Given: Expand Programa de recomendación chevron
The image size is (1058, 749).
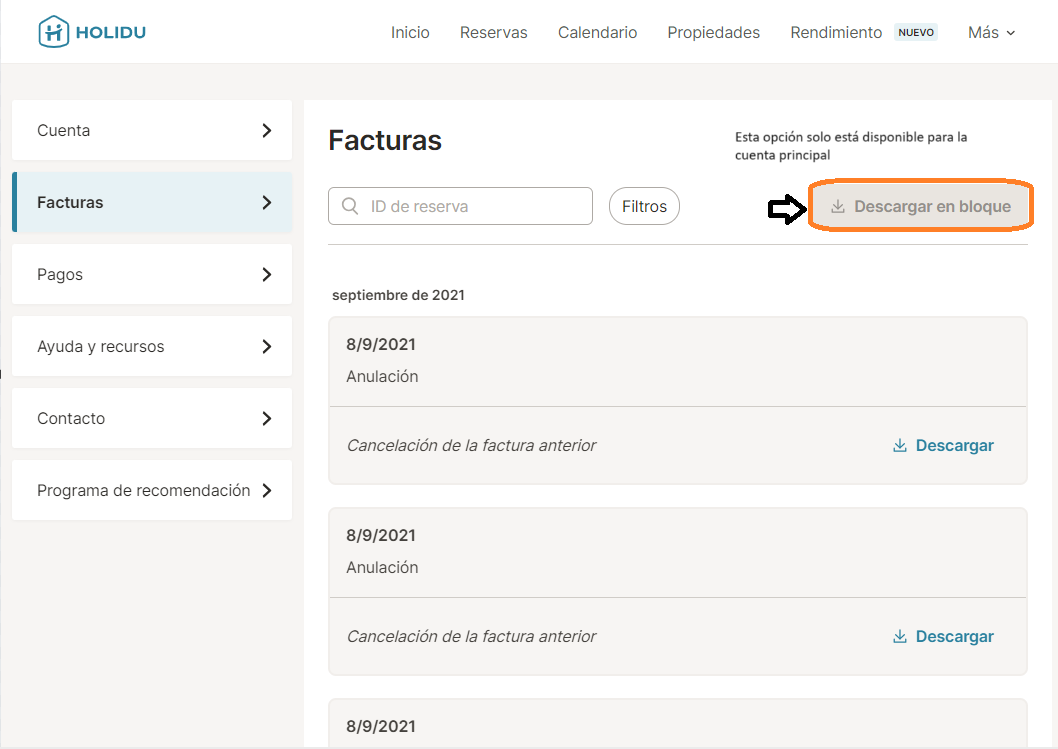Looking at the screenshot, I should tap(266, 490).
